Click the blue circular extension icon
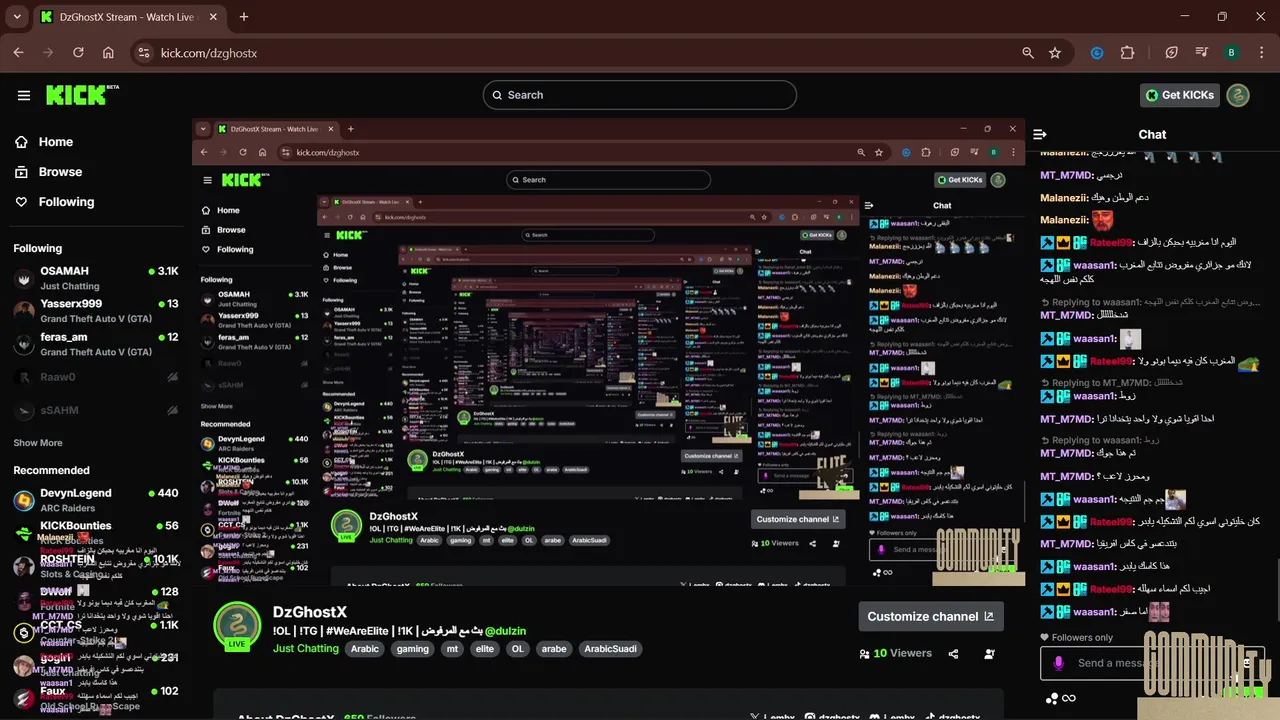This screenshot has height=720, width=1280. click(x=1097, y=53)
